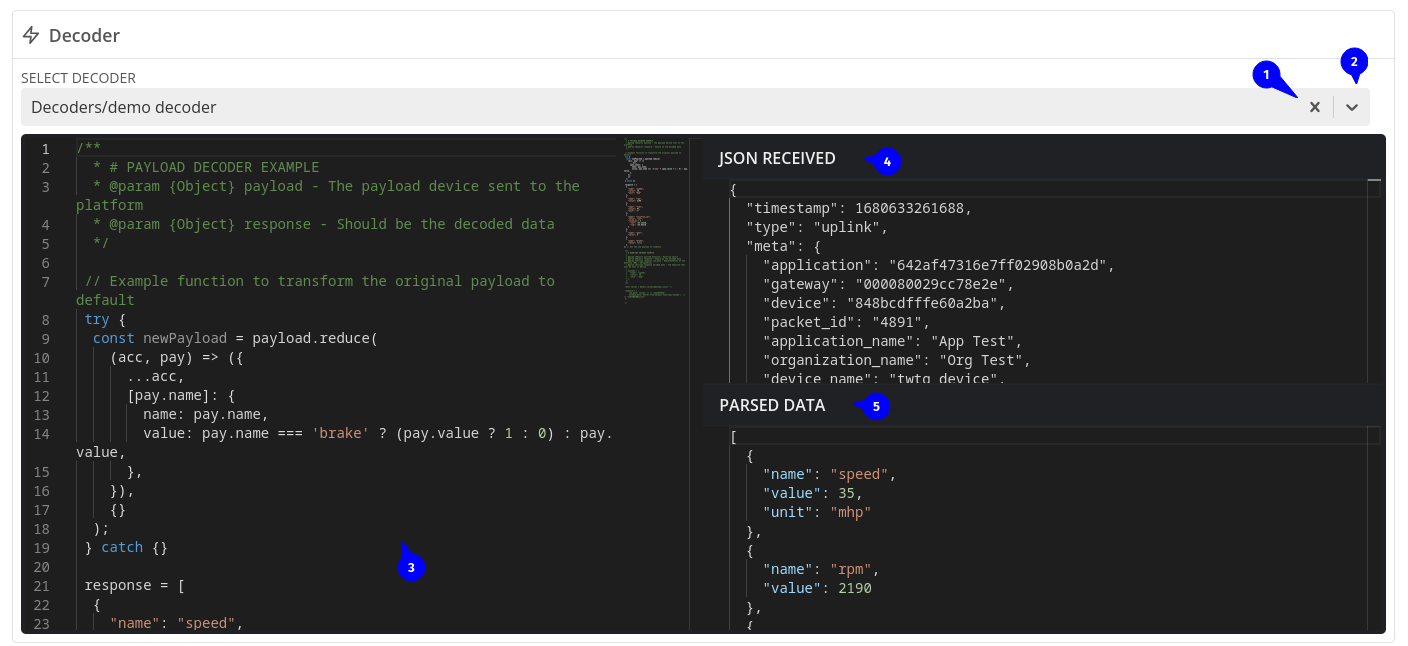Click the '(acc, pay) => ({' code line
The image size is (1408, 646).
(176, 358)
